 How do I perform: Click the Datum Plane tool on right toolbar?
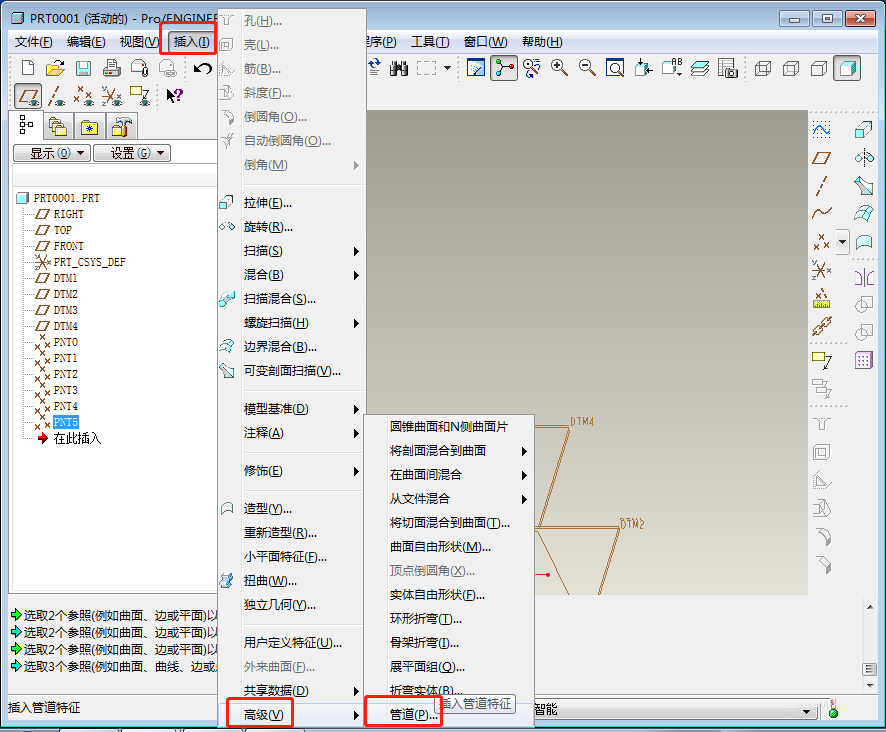tap(822, 158)
